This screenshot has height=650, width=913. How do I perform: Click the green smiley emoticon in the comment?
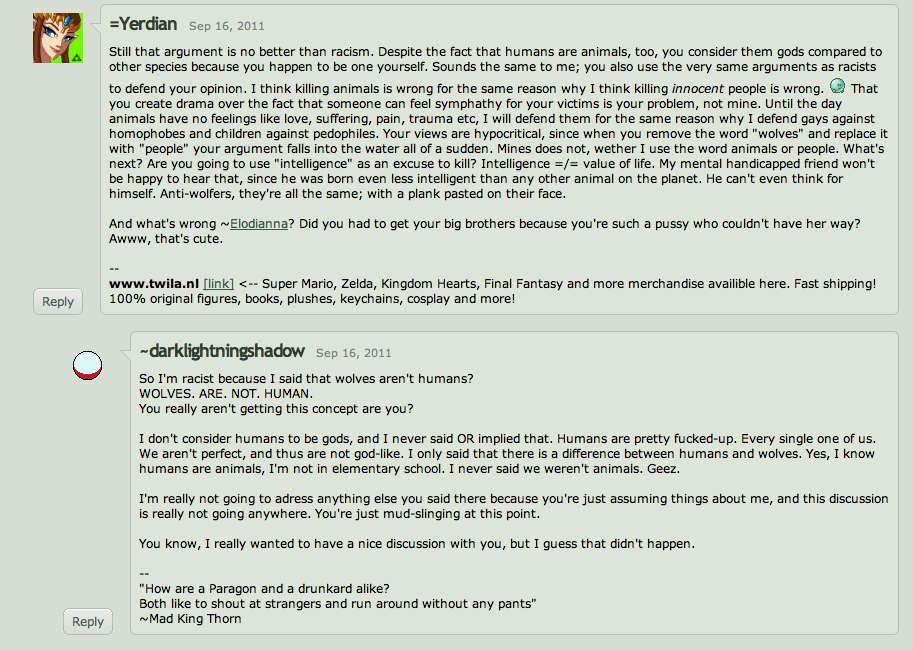pyautogui.click(x=838, y=87)
